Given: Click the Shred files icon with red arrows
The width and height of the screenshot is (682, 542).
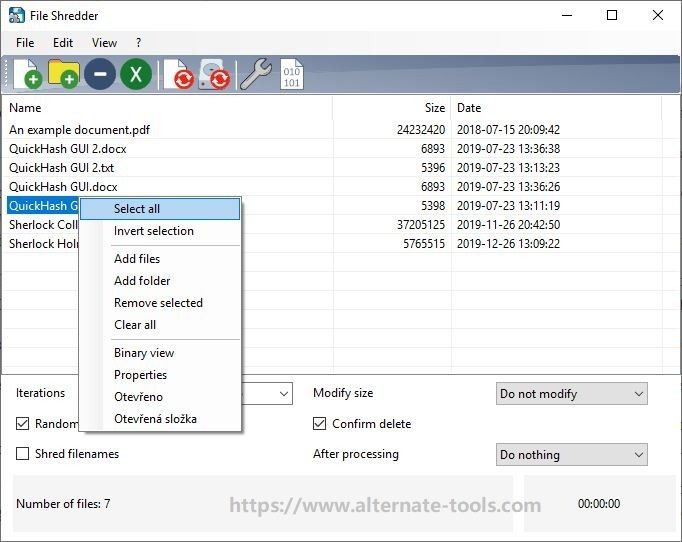Looking at the screenshot, I should (178, 75).
